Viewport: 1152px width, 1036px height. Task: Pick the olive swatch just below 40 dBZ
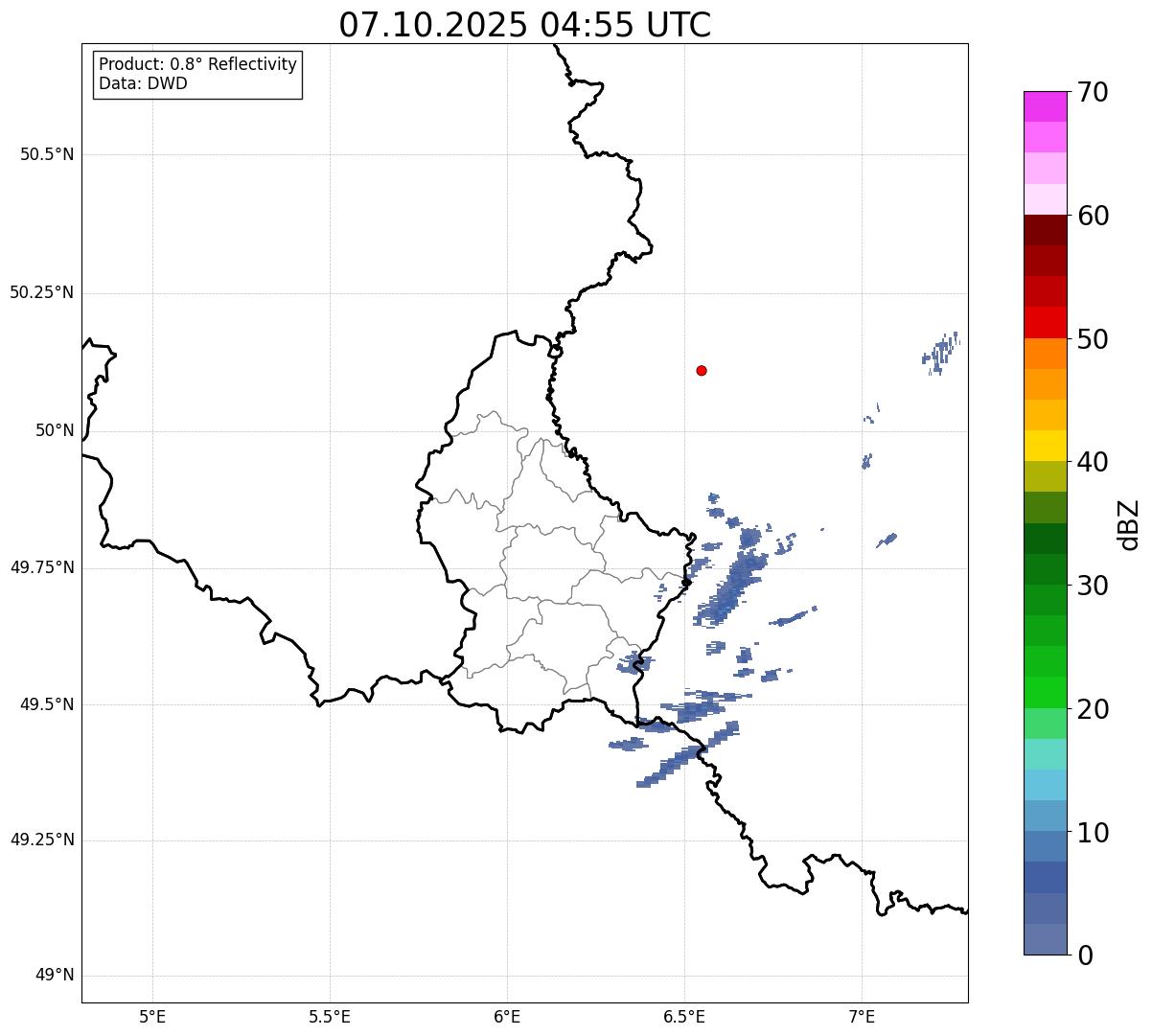1046,476
